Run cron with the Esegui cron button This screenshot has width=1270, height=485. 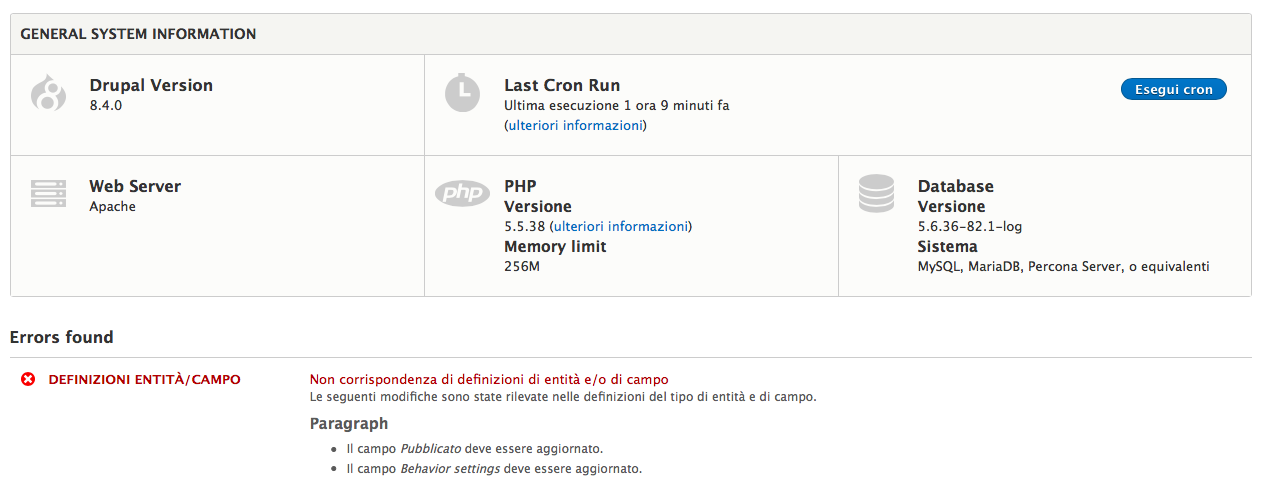(x=1174, y=89)
